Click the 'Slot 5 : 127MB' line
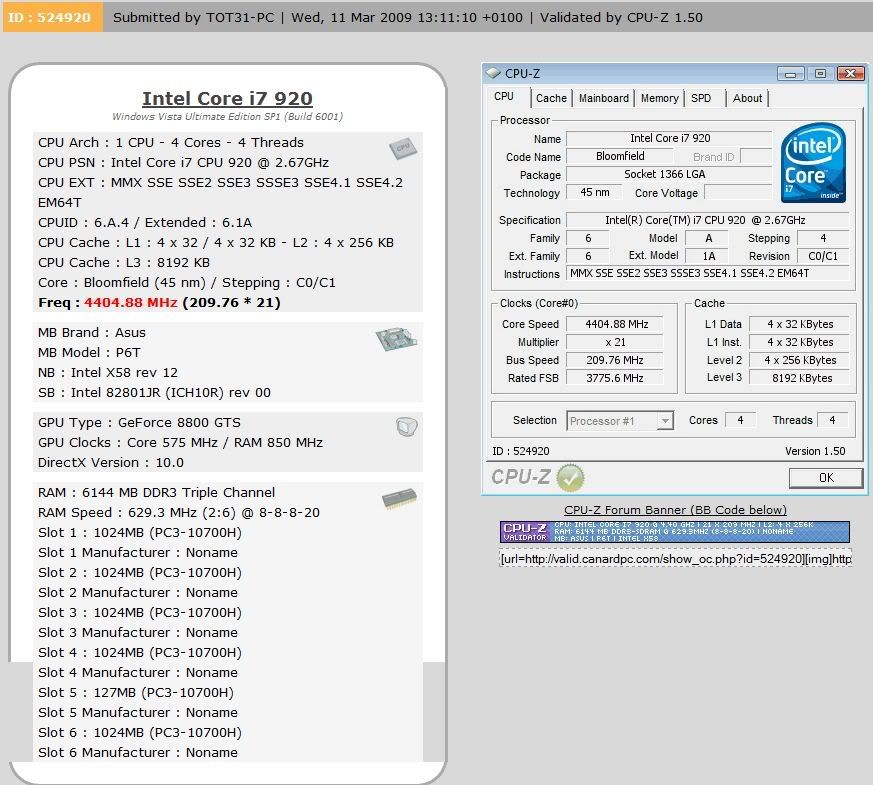Viewport: 873px width, 785px height. pyautogui.click(x=136, y=693)
